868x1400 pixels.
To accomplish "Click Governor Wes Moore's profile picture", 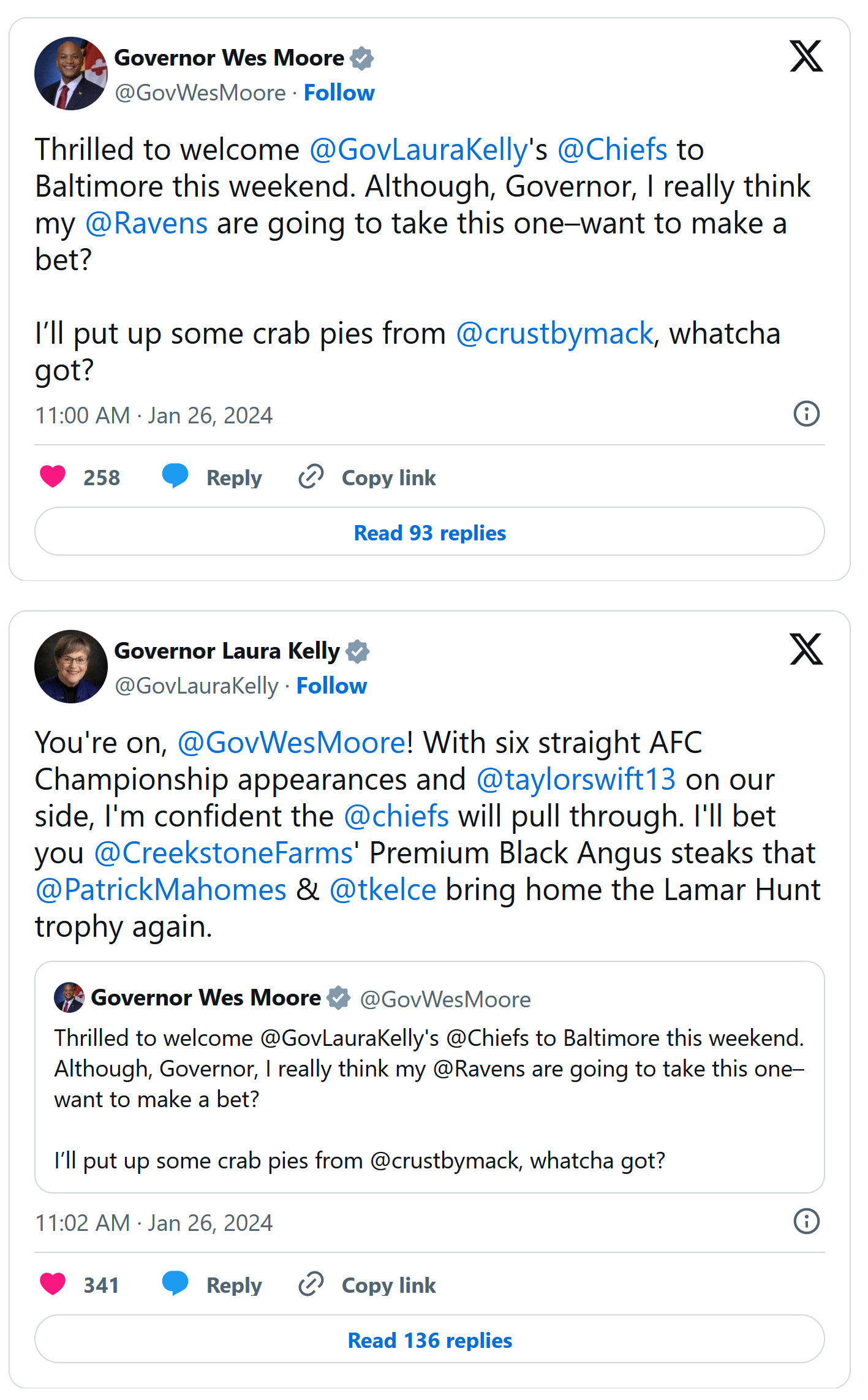I will [71, 74].
